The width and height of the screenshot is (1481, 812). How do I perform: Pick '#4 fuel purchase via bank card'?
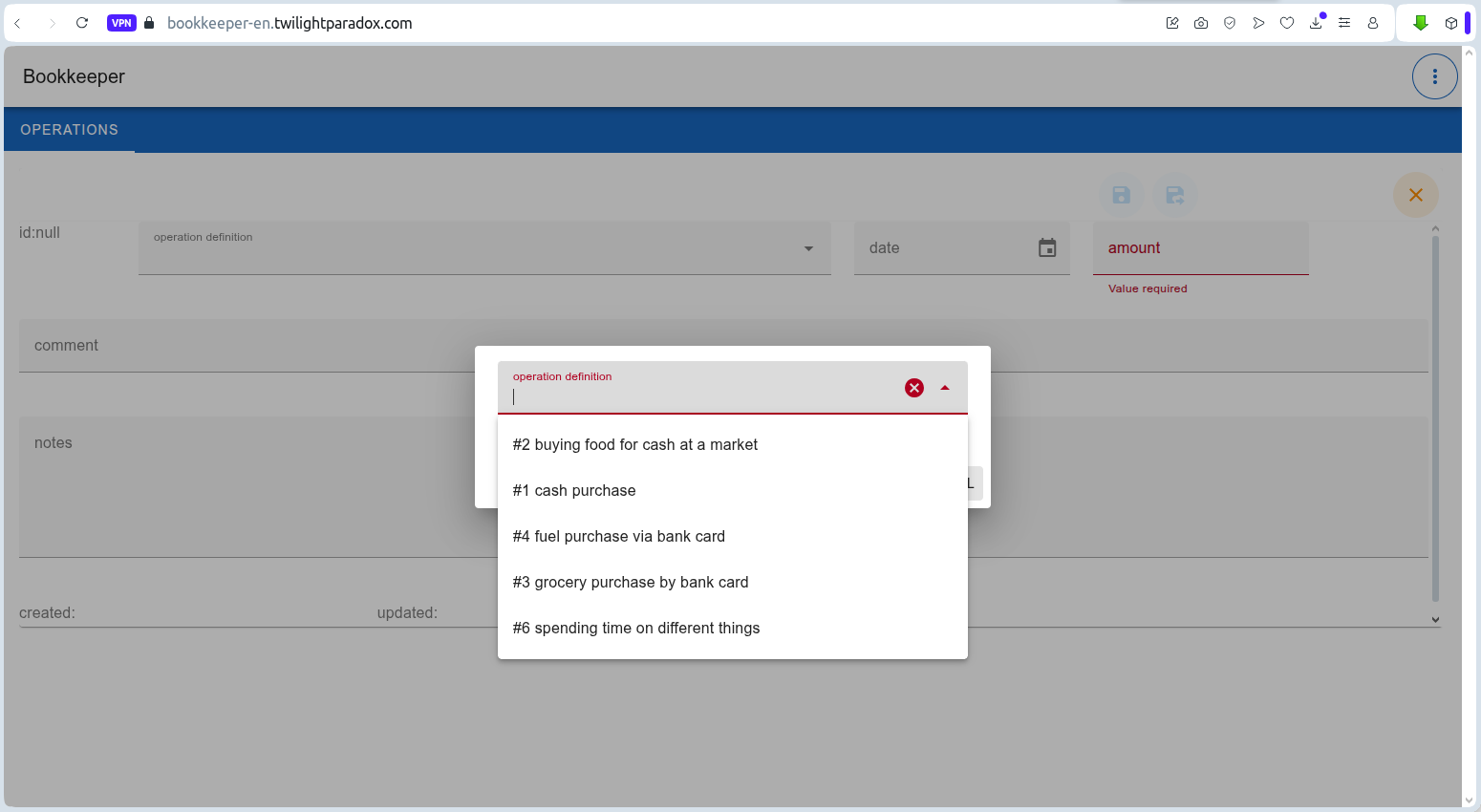619,537
